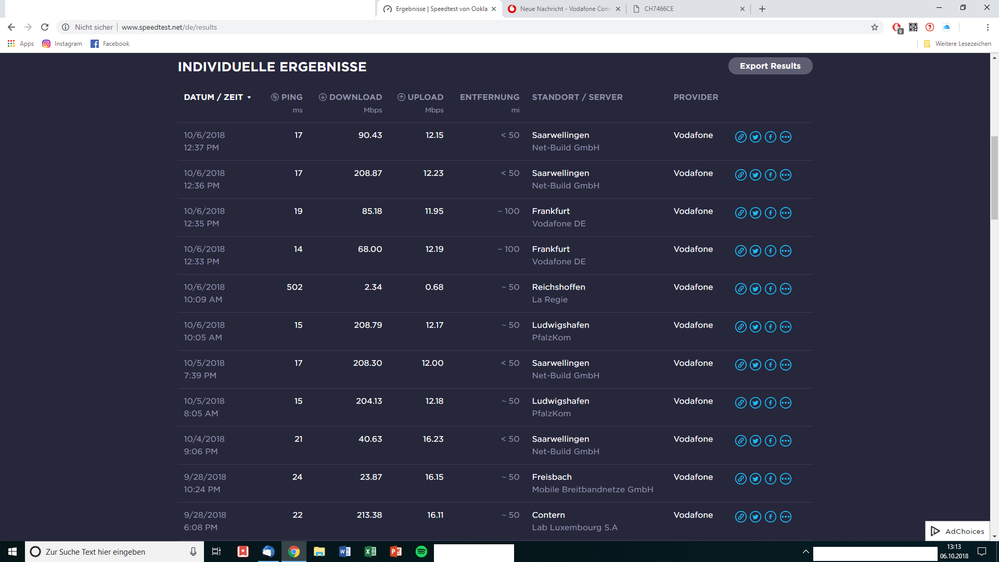This screenshot has width=999, height=562.
Task: Open Chrome menu three dots
Action: click(988, 27)
